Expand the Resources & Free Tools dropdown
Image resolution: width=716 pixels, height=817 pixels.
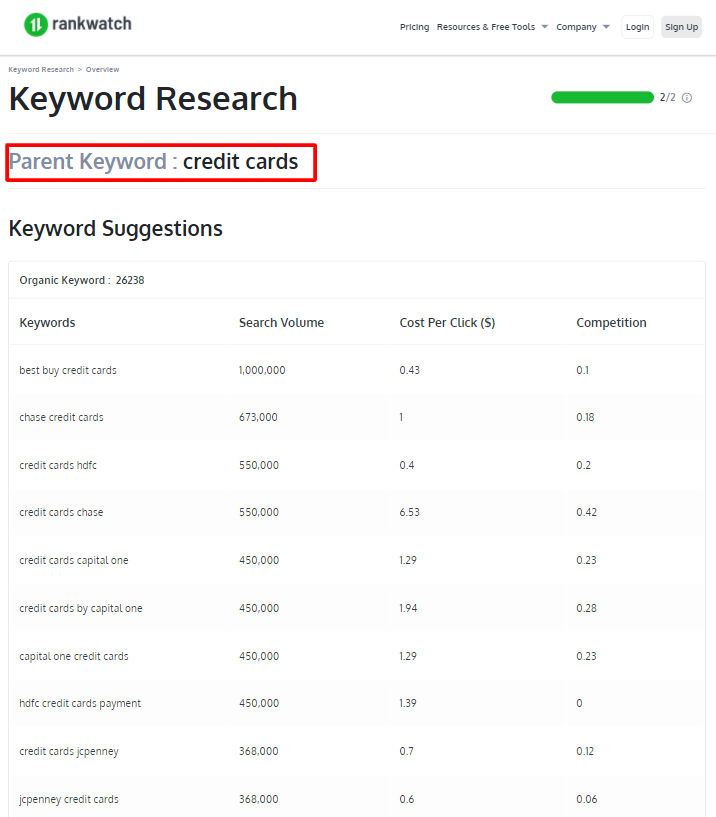(492, 27)
